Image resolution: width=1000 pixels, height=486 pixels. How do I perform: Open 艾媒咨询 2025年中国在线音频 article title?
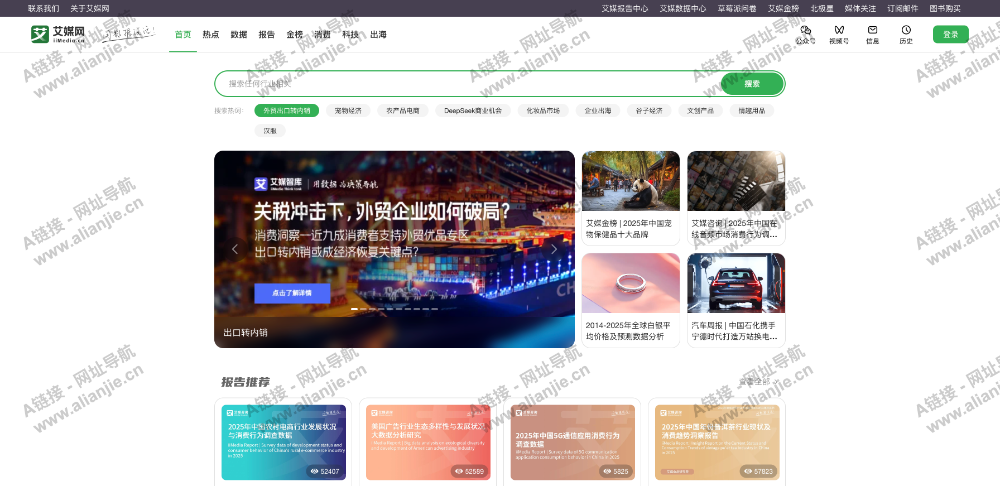coord(735,229)
